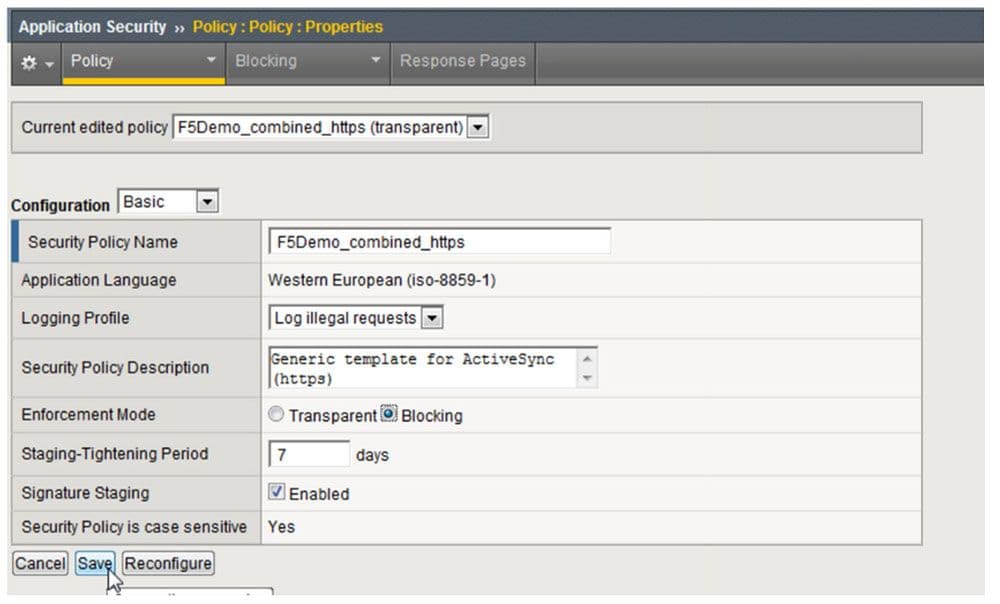
Task: Switch to the Response Pages tab
Action: (x=462, y=61)
